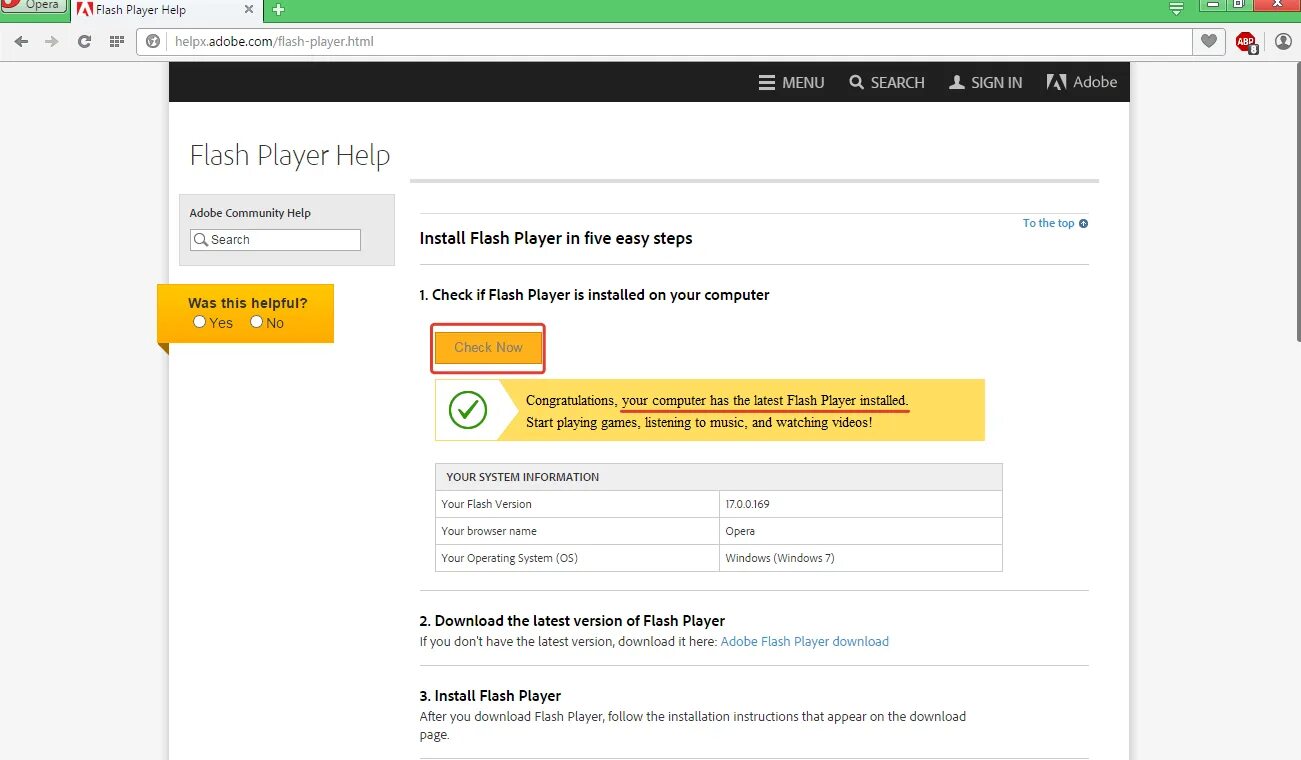Click the Check Now button

click(x=488, y=348)
